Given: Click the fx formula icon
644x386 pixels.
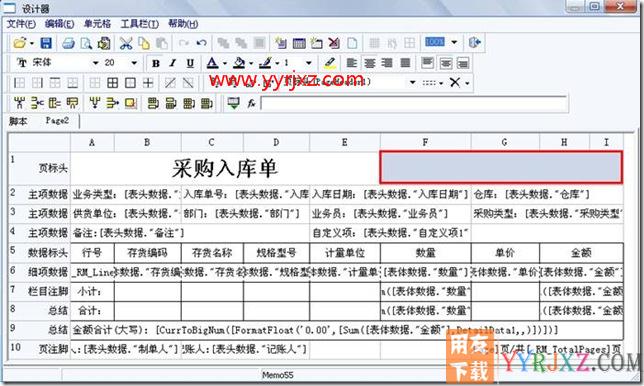Looking at the screenshot, I should [251, 103].
